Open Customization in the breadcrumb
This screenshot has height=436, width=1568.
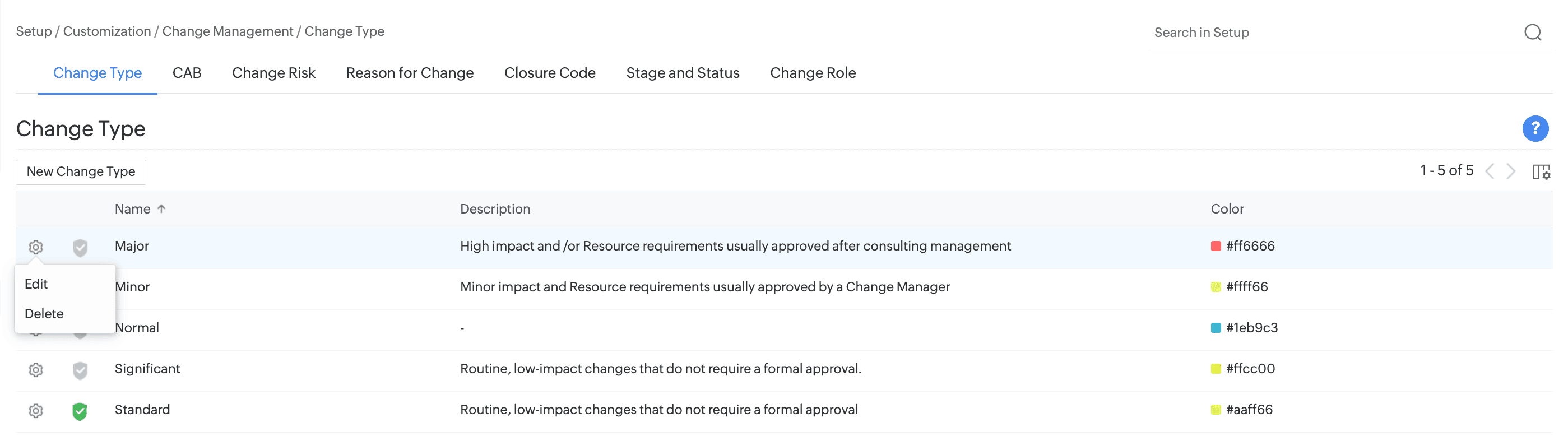tap(107, 32)
